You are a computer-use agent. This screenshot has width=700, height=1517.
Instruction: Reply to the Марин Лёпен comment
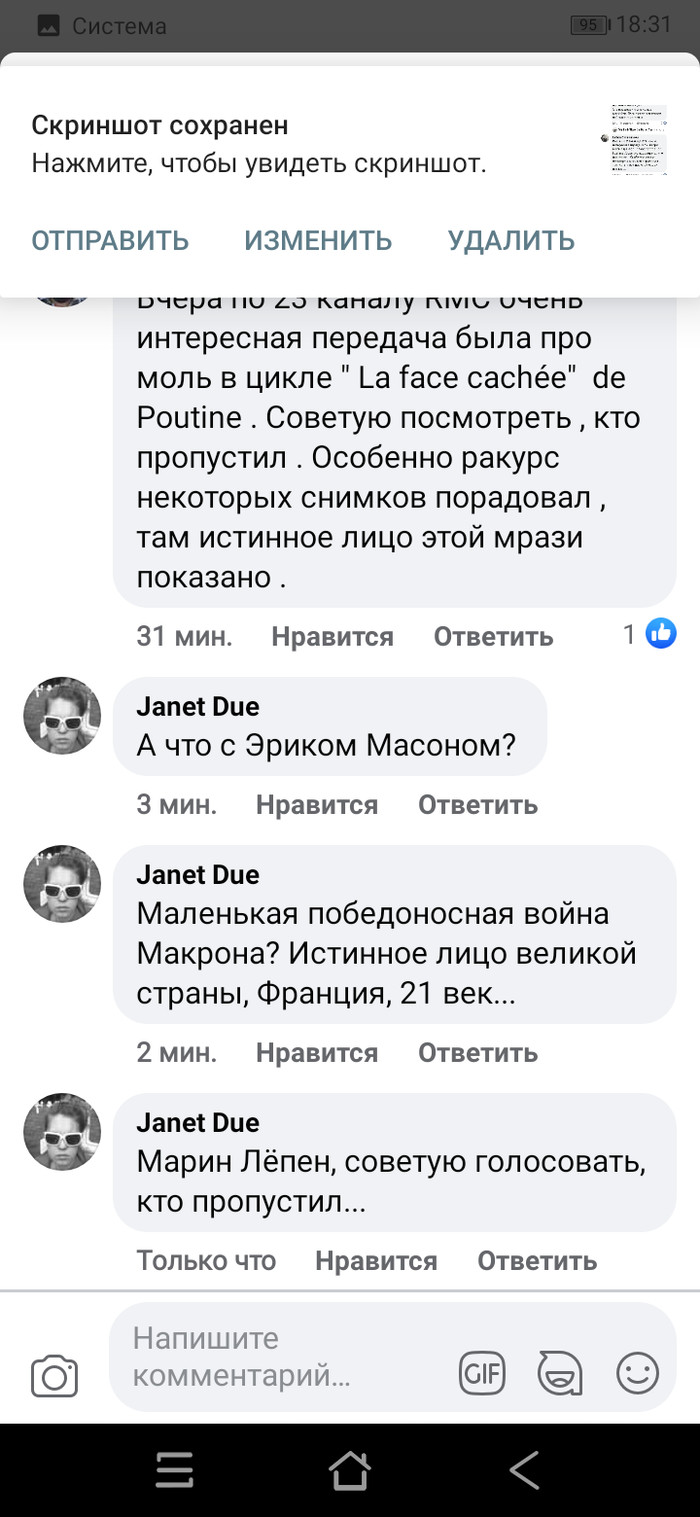point(537,1261)
